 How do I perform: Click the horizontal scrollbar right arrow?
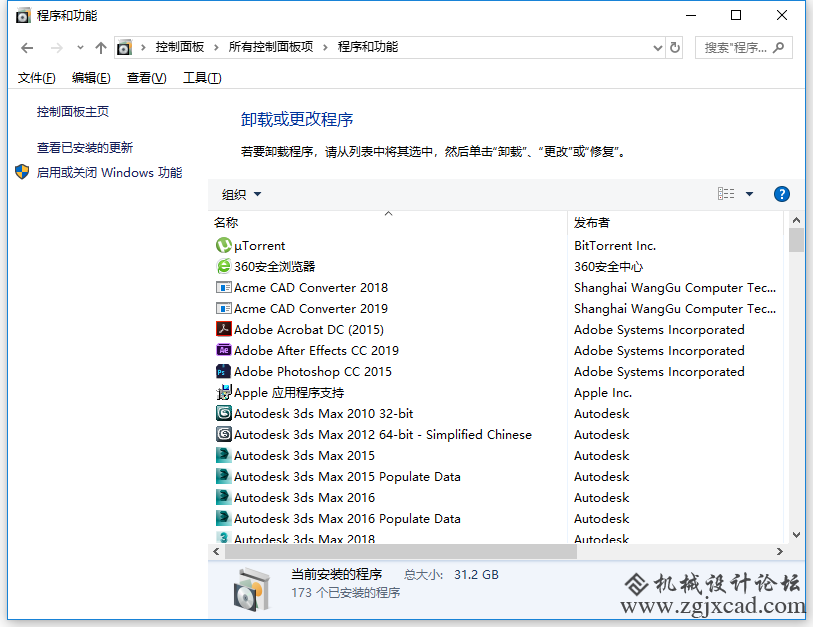click(x=779, y=552)
